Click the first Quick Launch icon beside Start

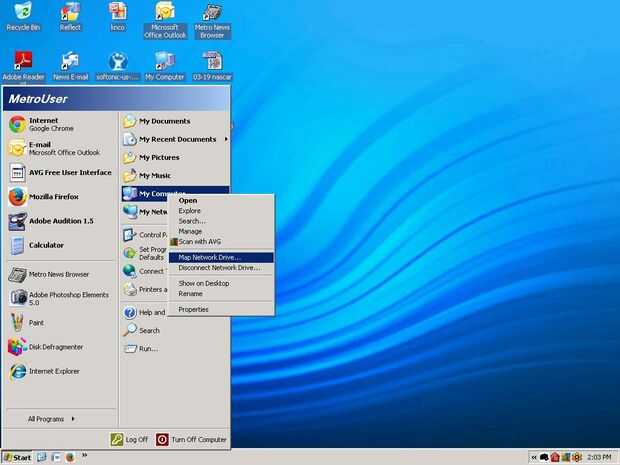tap(42, 457)
